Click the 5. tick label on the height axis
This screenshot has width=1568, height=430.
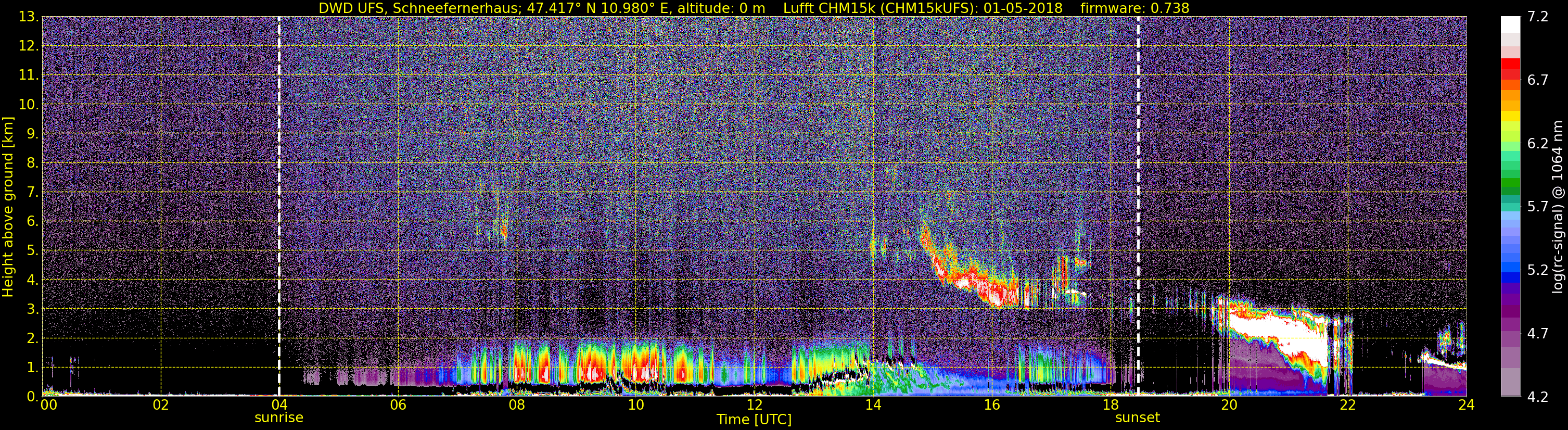tap(32, 251)
